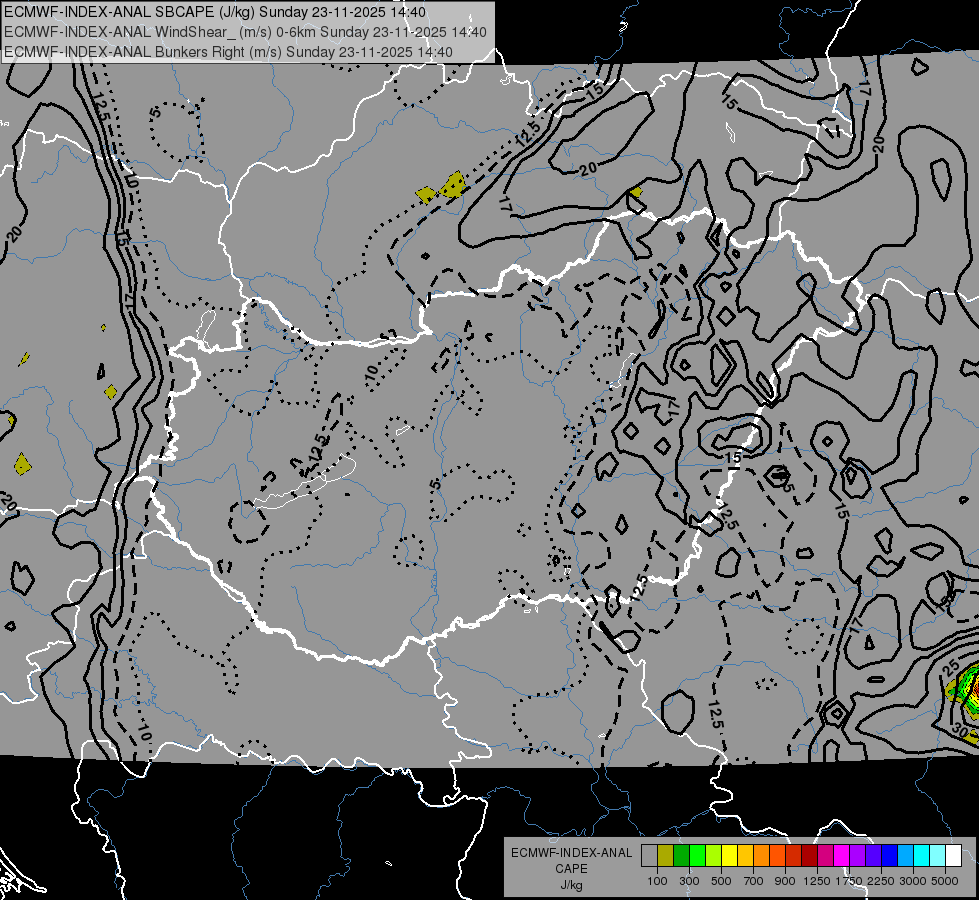Click the '3000' legend value

913,881
